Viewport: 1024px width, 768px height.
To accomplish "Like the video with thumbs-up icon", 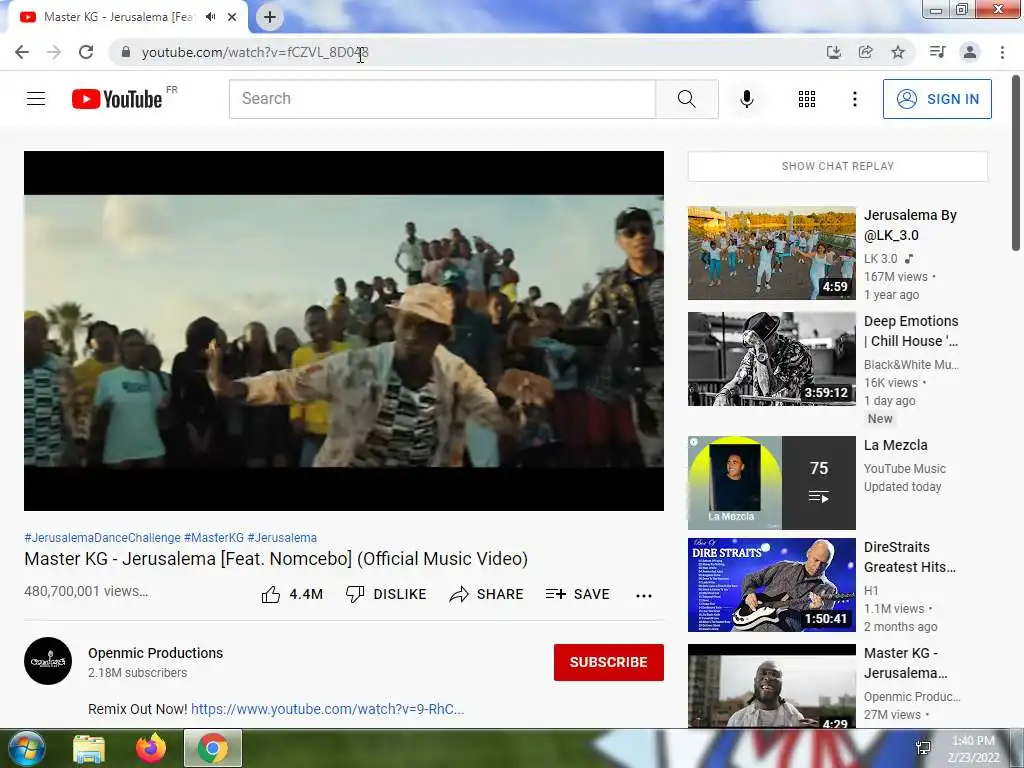I will click(271, 594).
